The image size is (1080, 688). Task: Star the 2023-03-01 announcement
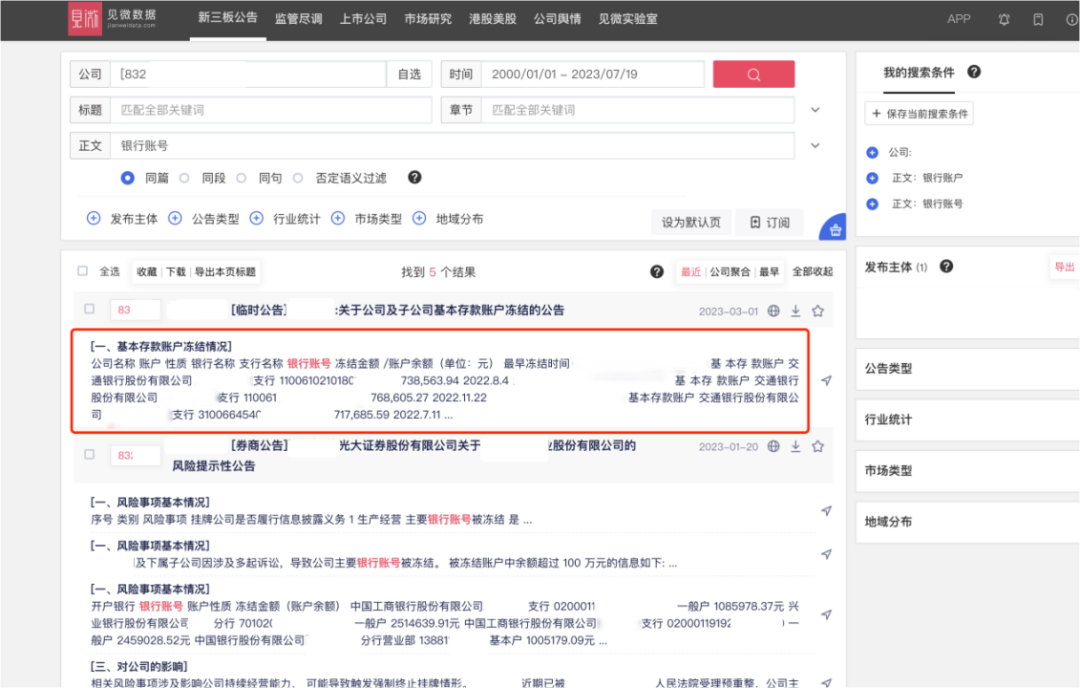(x=818, y=311)
